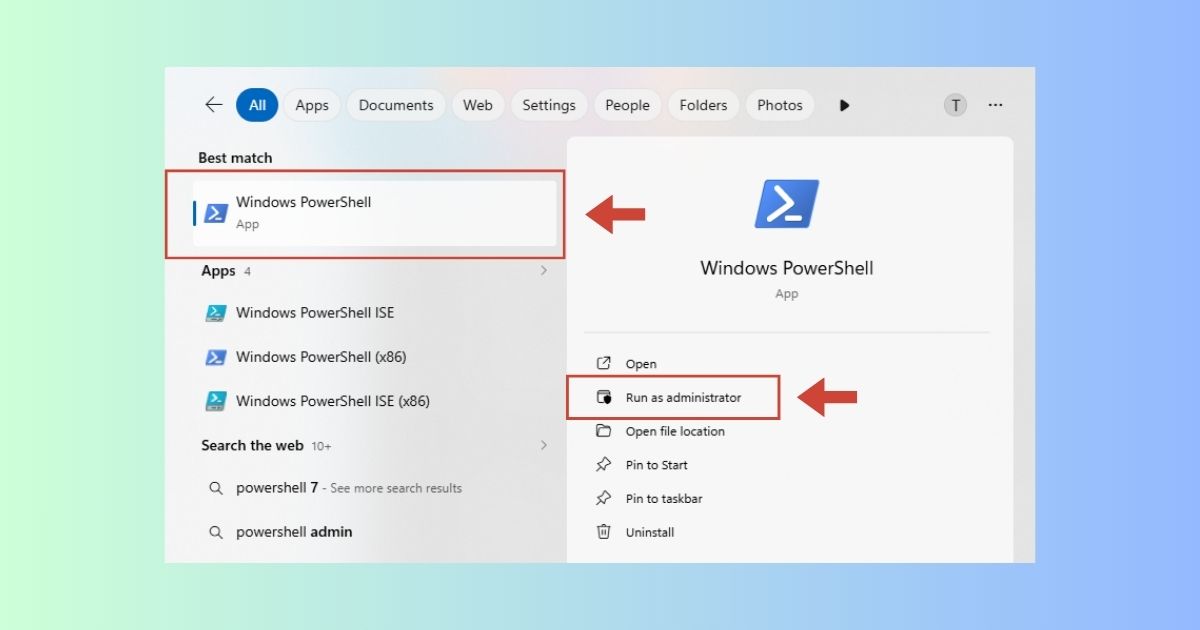Open the three-dots more options menu

point(995,105)
